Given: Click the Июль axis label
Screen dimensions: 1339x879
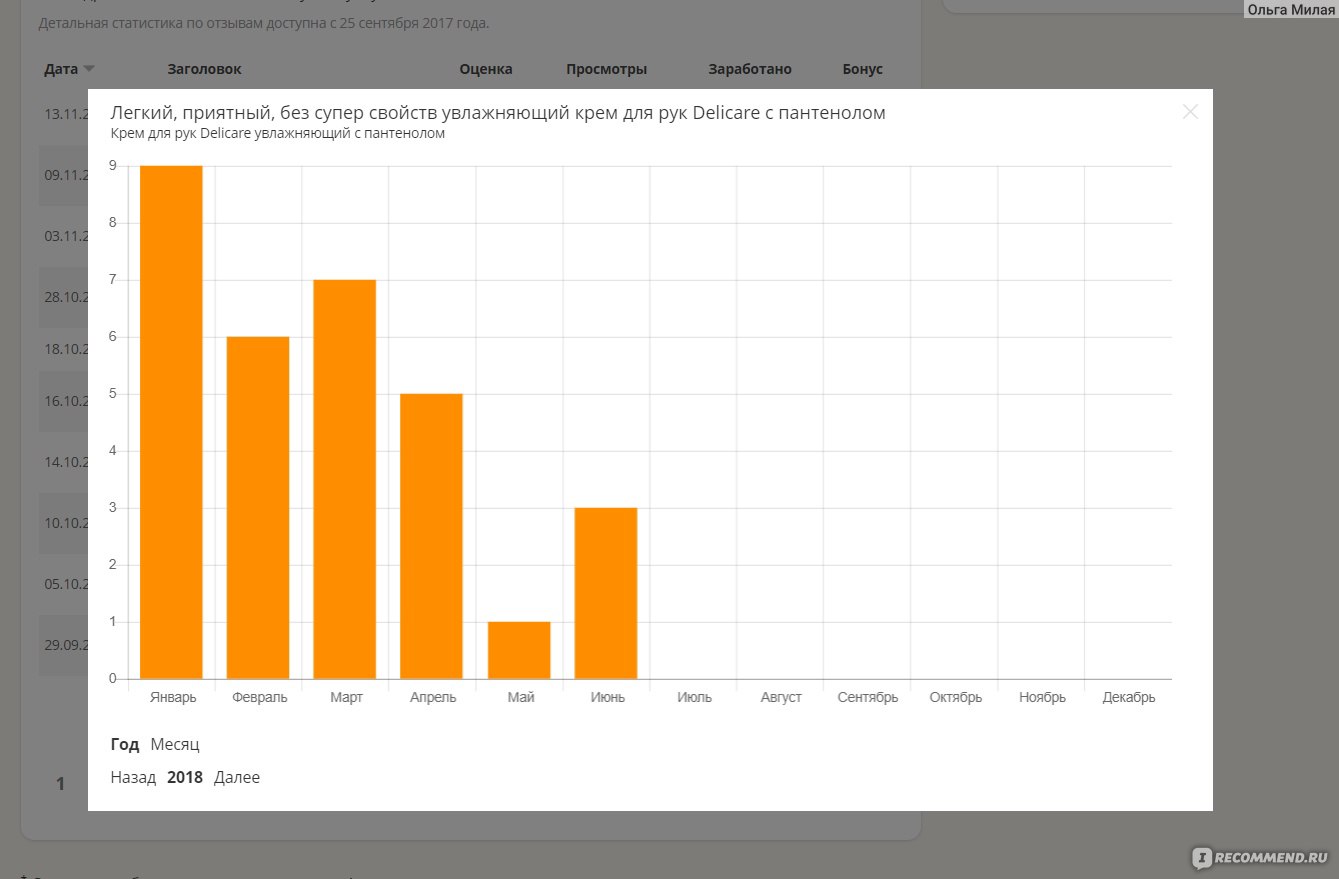Looking at the screenshot, I should tap(694, 698).
